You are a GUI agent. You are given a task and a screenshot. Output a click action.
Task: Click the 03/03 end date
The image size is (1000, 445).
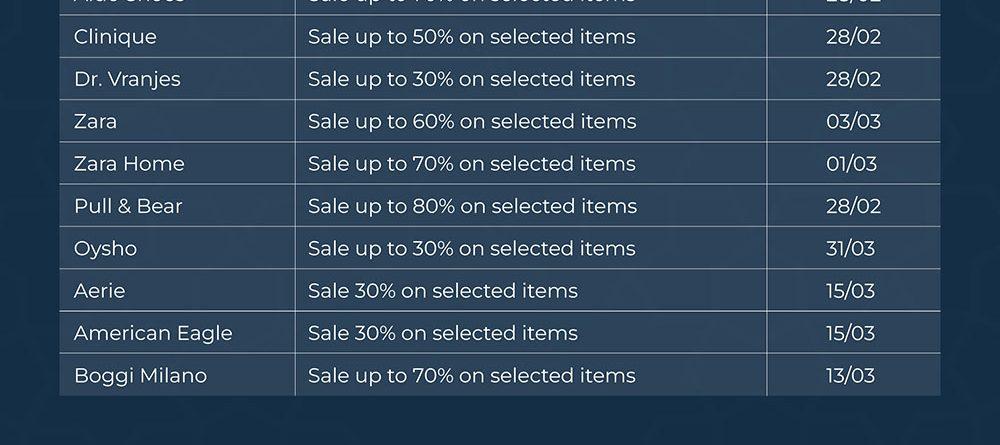point(853,122)
